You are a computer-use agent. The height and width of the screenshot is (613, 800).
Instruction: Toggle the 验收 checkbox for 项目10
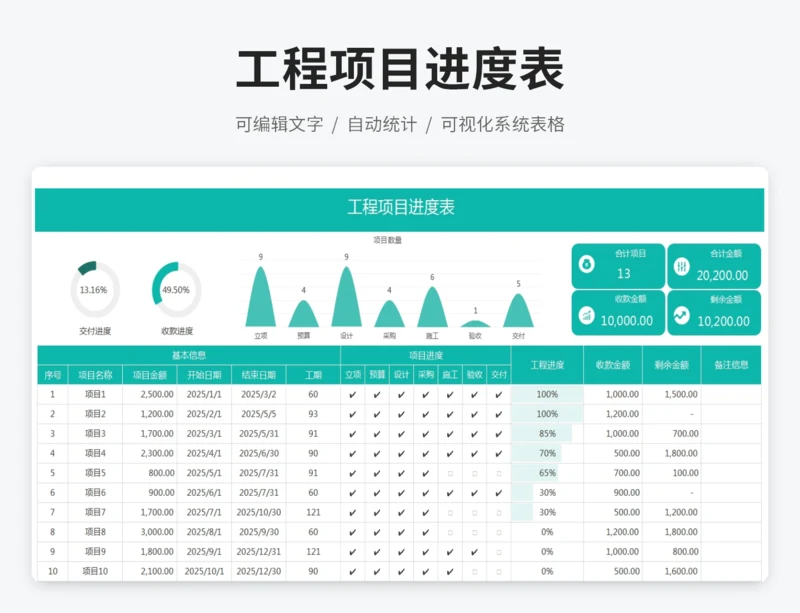coord(474,572)
